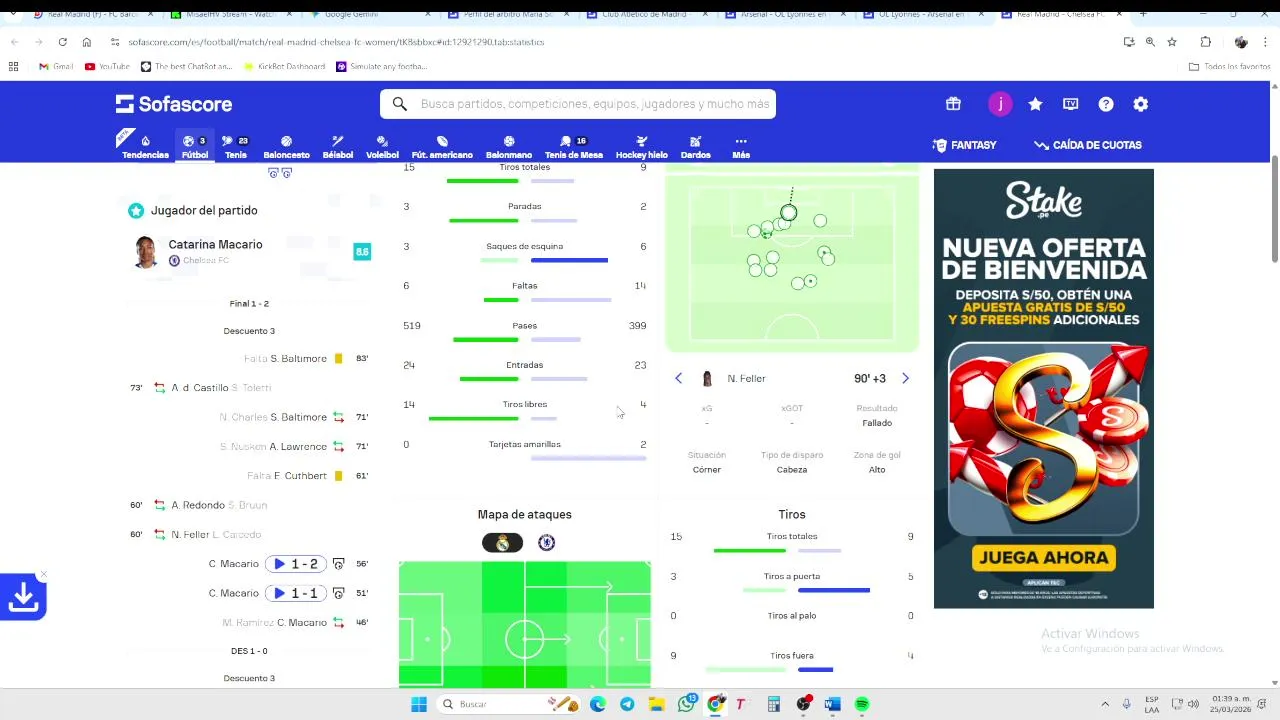Select Chelsea in attack map

click(546, 542)
